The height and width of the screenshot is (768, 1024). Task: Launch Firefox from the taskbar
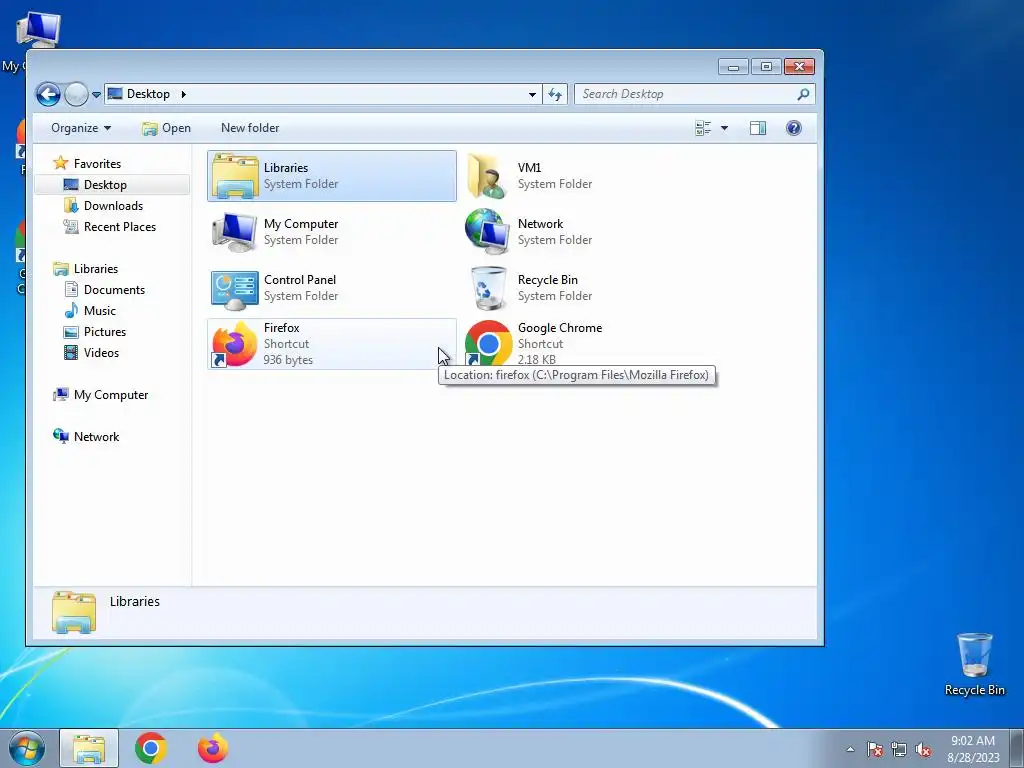point(213,748)
